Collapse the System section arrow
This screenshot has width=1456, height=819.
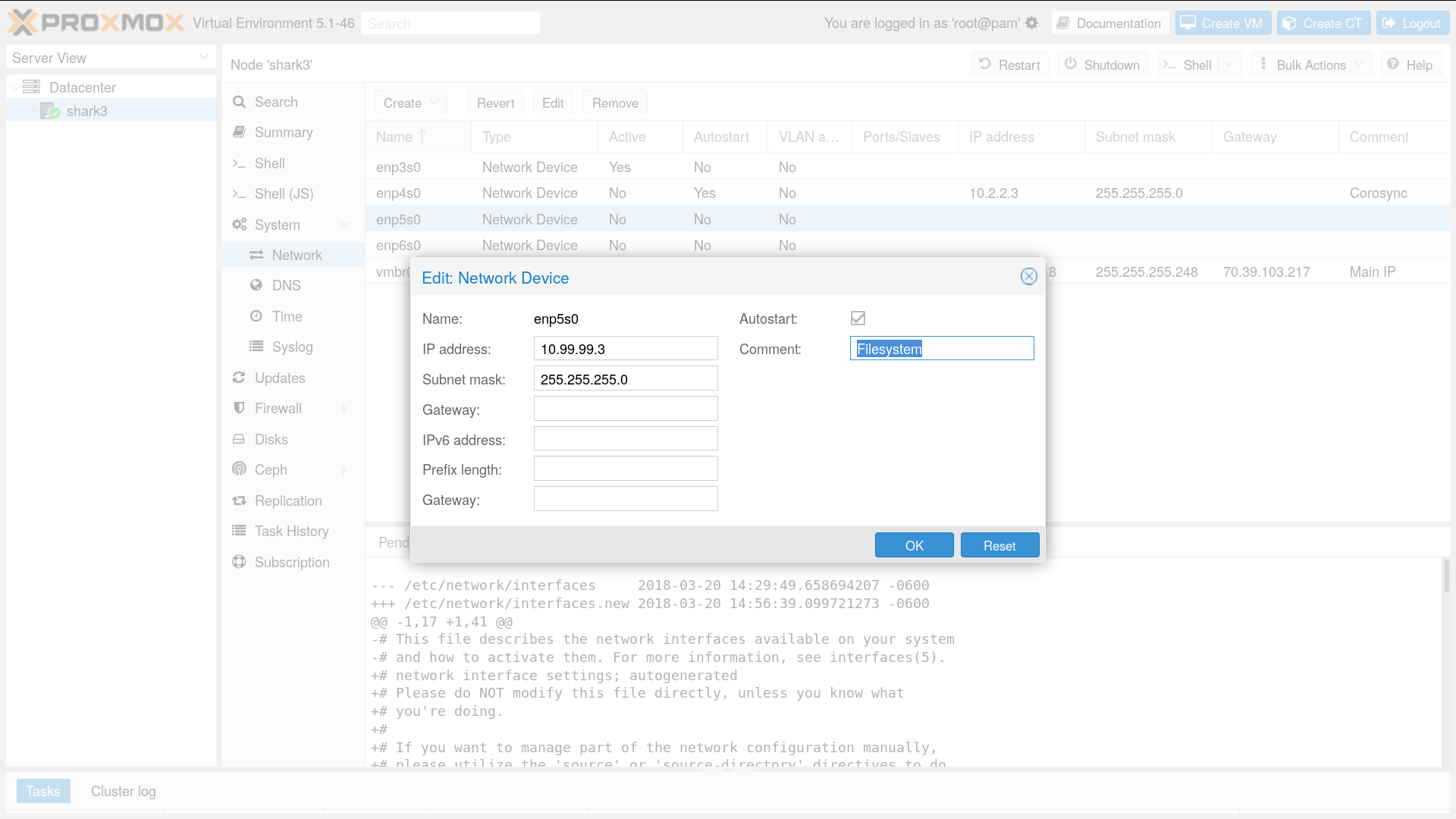point(345,225)
